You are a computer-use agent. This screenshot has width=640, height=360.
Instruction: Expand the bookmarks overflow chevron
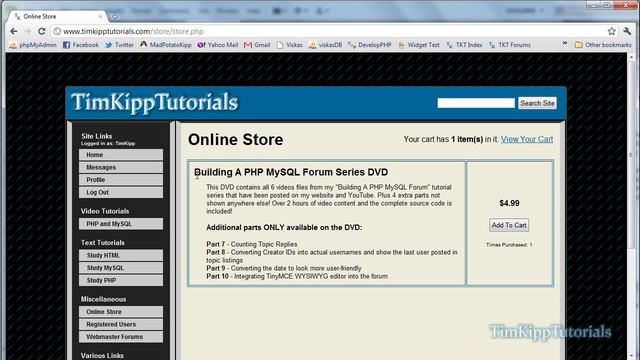coord(565,43)
